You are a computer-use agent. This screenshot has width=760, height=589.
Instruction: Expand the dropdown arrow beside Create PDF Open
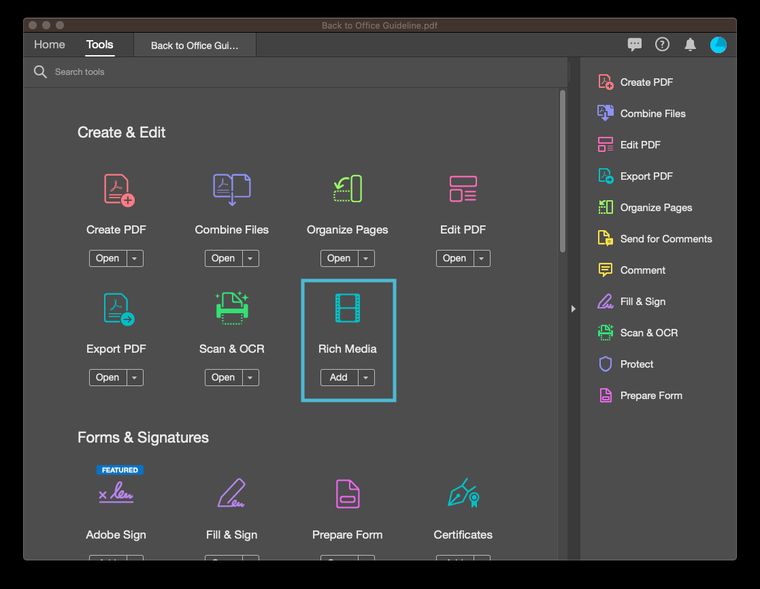[135, 258]
